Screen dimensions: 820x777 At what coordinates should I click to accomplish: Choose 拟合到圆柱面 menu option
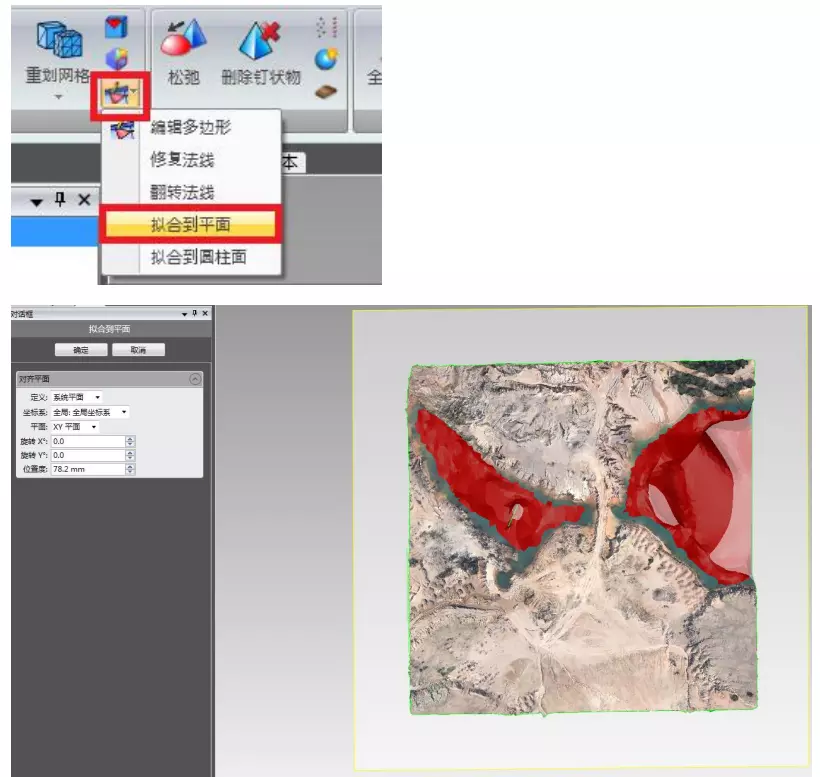tap(198, 257)
